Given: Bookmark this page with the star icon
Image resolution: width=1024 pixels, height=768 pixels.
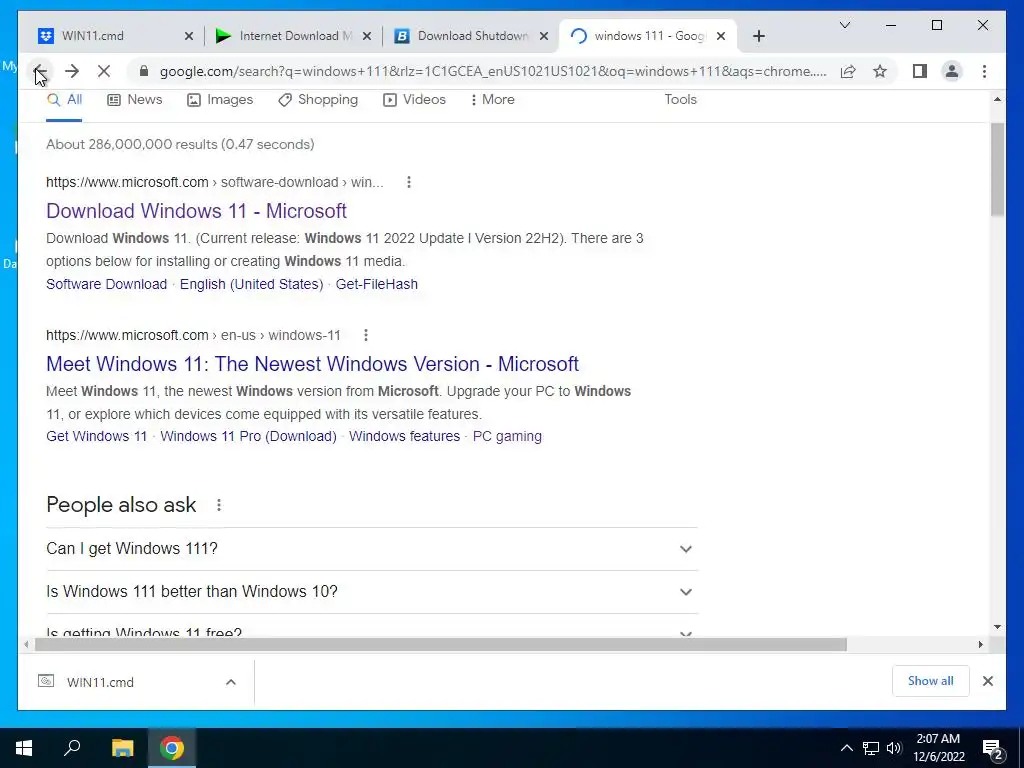Looking at the screenshot, I should 880,71.
